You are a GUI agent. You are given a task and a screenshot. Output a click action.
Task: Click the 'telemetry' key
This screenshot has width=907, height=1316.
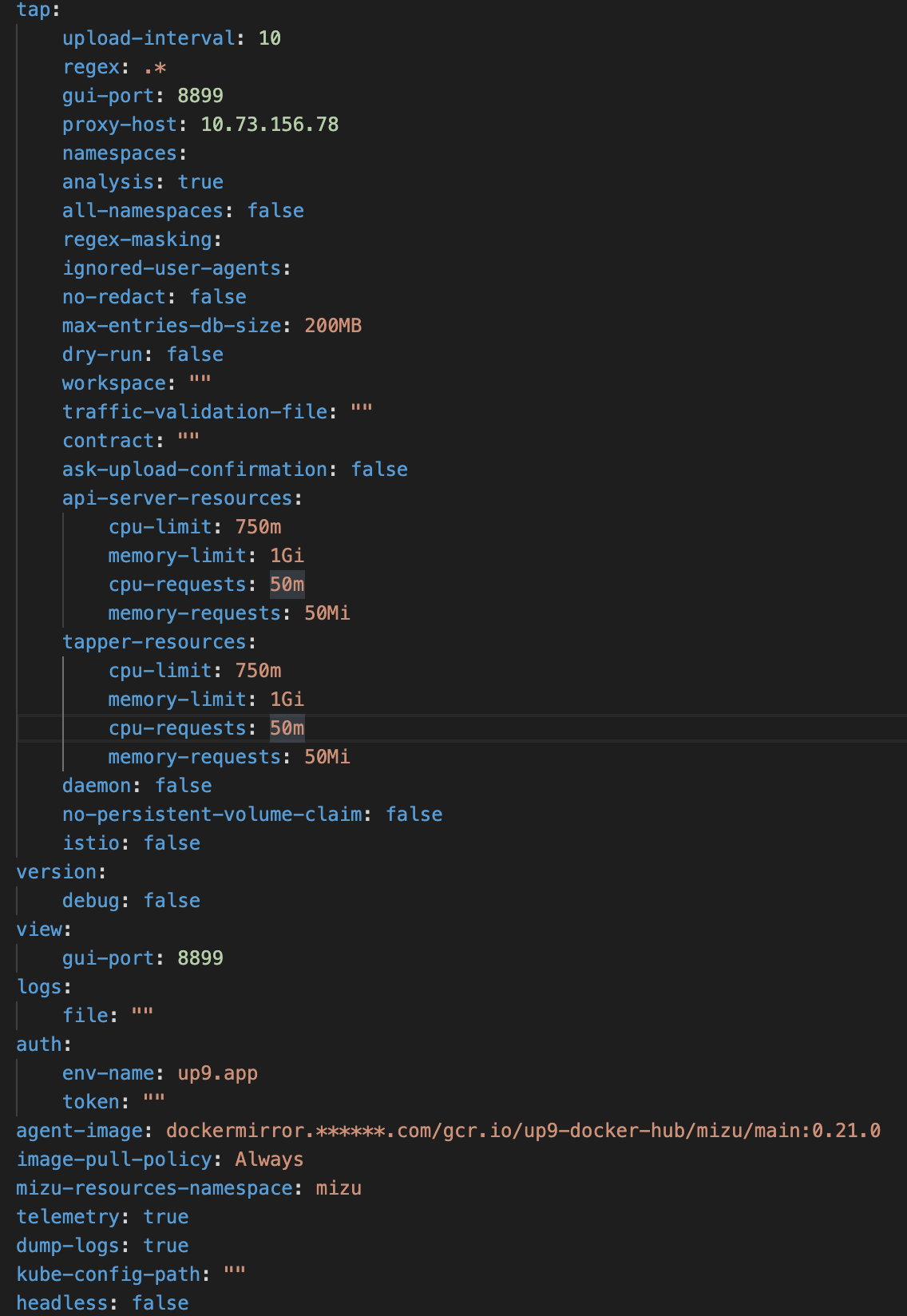(x=69, y=1217)
